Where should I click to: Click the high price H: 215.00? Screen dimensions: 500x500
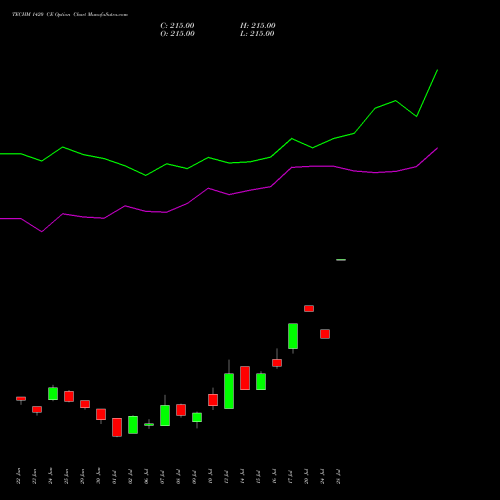click(x=258, y=26)
